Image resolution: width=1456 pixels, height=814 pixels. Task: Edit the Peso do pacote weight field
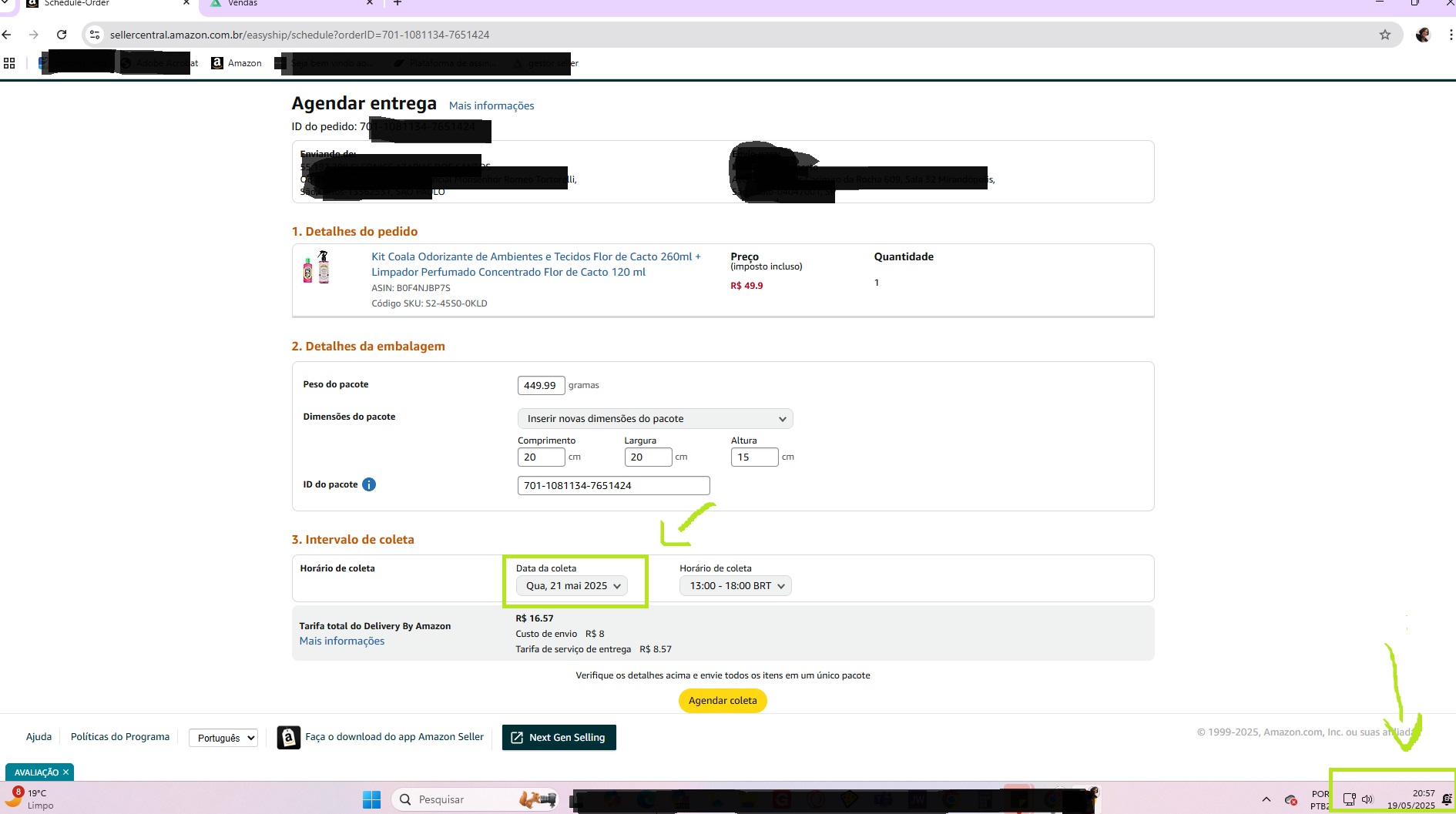(541, 385)
